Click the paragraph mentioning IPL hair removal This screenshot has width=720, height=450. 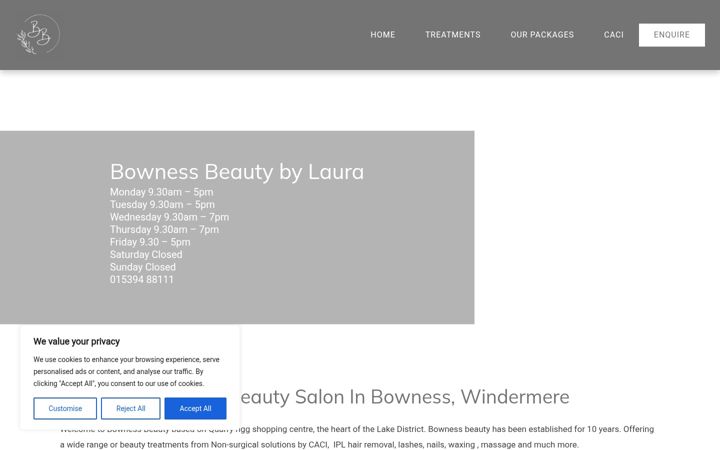(x=357, y=437)
